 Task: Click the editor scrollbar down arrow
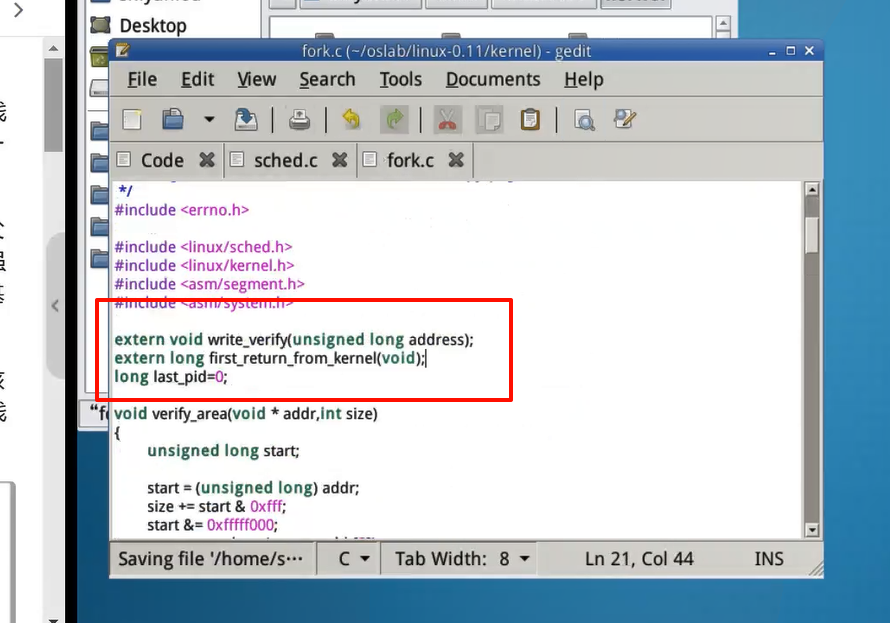pos(811,530)
